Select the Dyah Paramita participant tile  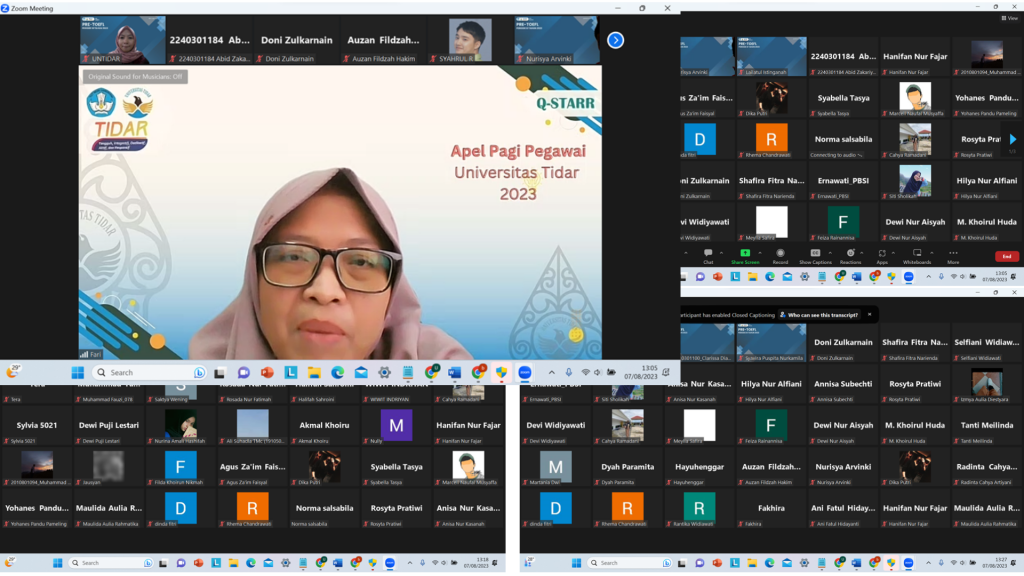pos(628,467)
